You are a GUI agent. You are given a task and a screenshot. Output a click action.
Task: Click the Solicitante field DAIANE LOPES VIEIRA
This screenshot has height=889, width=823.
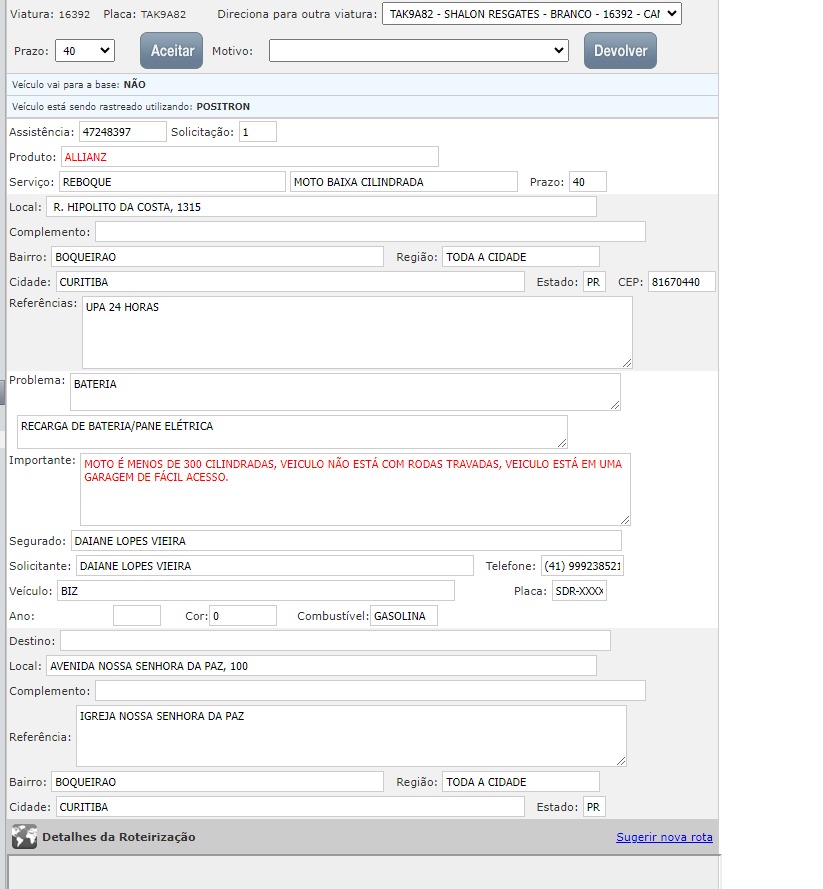275,565
